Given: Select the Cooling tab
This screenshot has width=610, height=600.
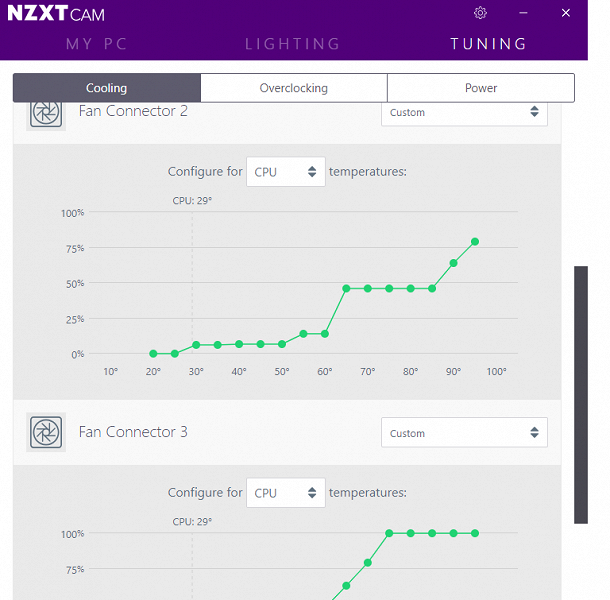Looking at the screenshot, I should (x=107, y=88).
